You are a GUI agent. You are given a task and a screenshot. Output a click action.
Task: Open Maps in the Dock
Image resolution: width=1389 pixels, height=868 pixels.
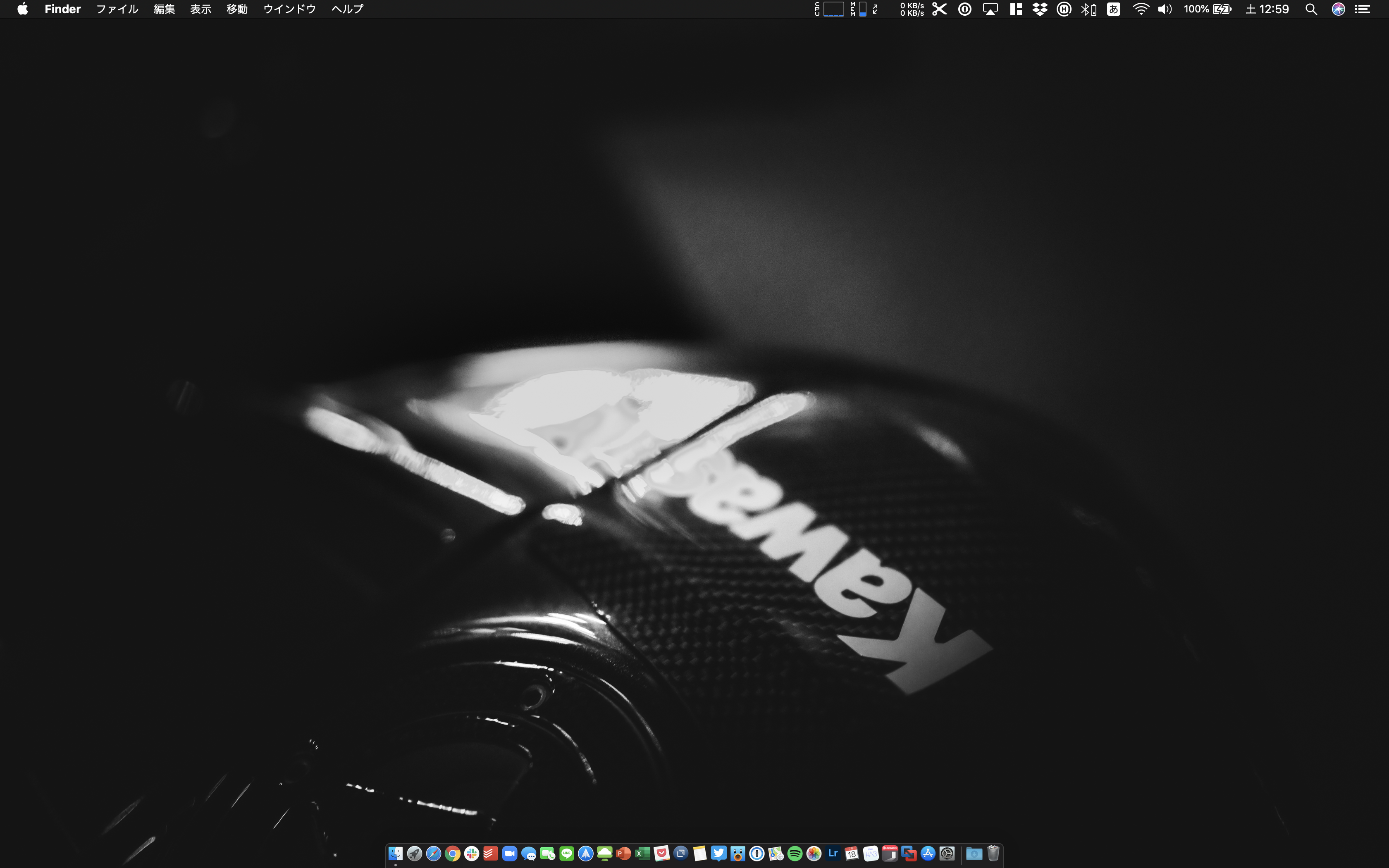[776, 854]
